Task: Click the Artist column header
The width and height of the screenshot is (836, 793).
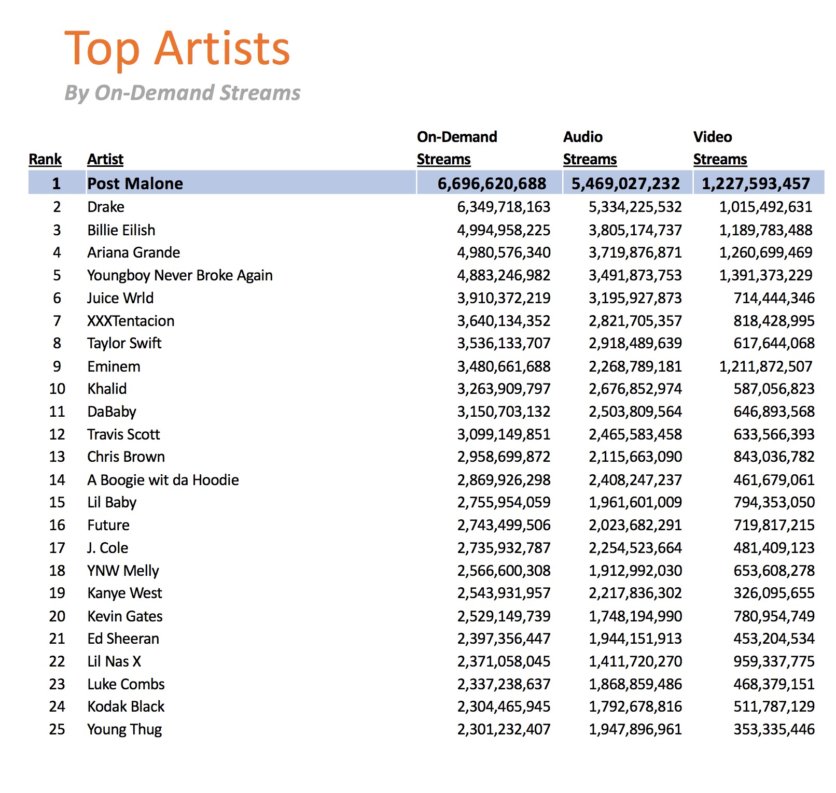Action: tap(105, 159)
